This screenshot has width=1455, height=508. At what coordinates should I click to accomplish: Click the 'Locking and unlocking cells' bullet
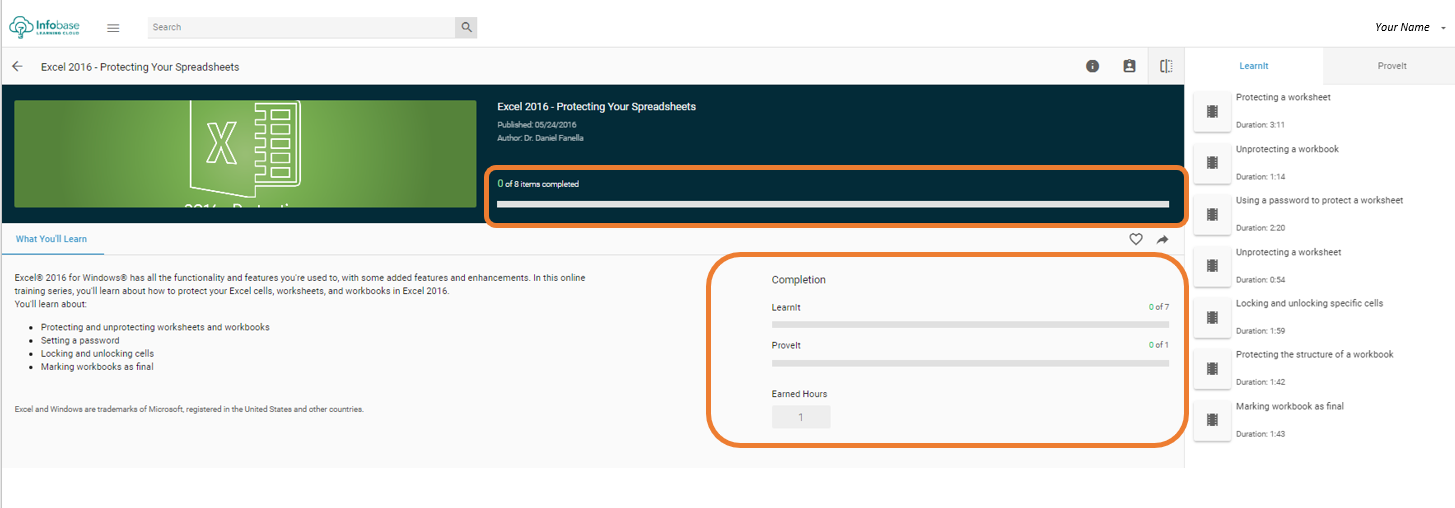pyautogui.click(x=97, y=354)
